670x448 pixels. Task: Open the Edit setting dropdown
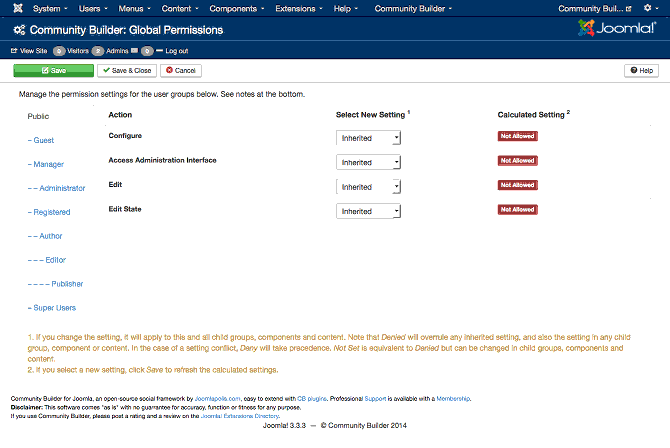pos(368,186)
